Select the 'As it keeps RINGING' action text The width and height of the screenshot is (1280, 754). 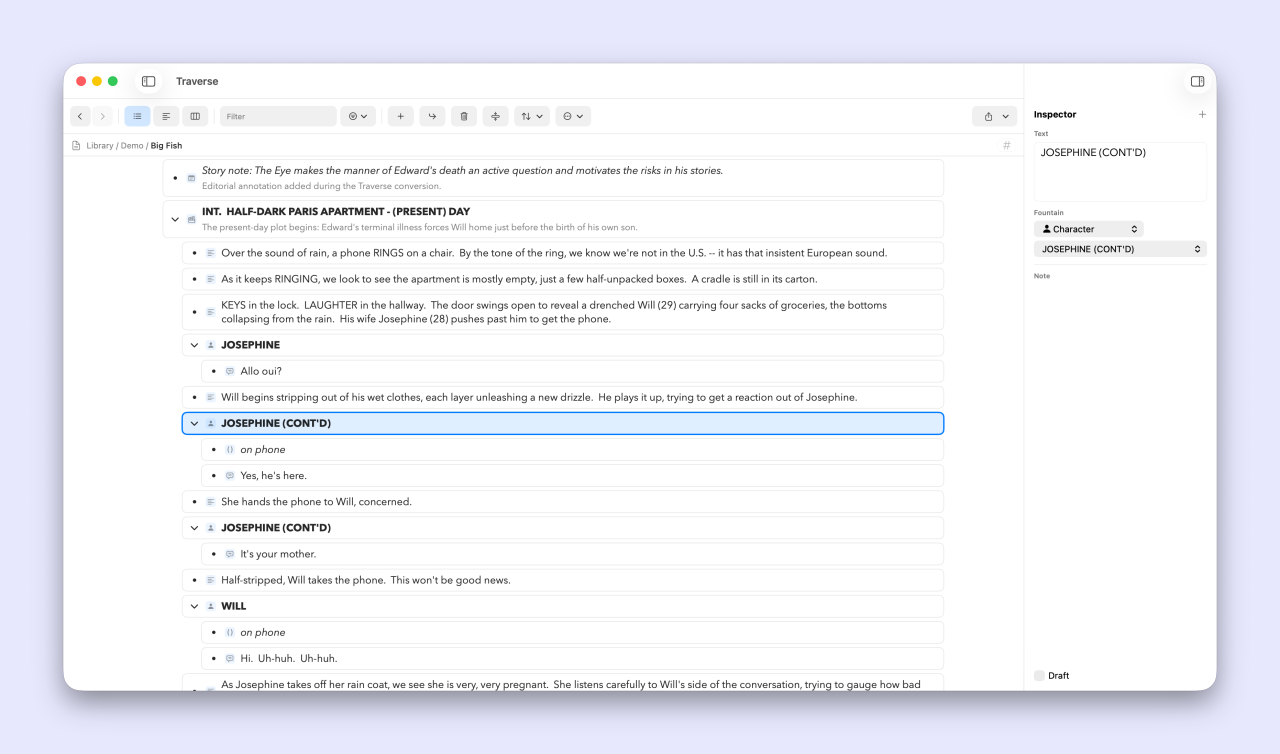520,279
